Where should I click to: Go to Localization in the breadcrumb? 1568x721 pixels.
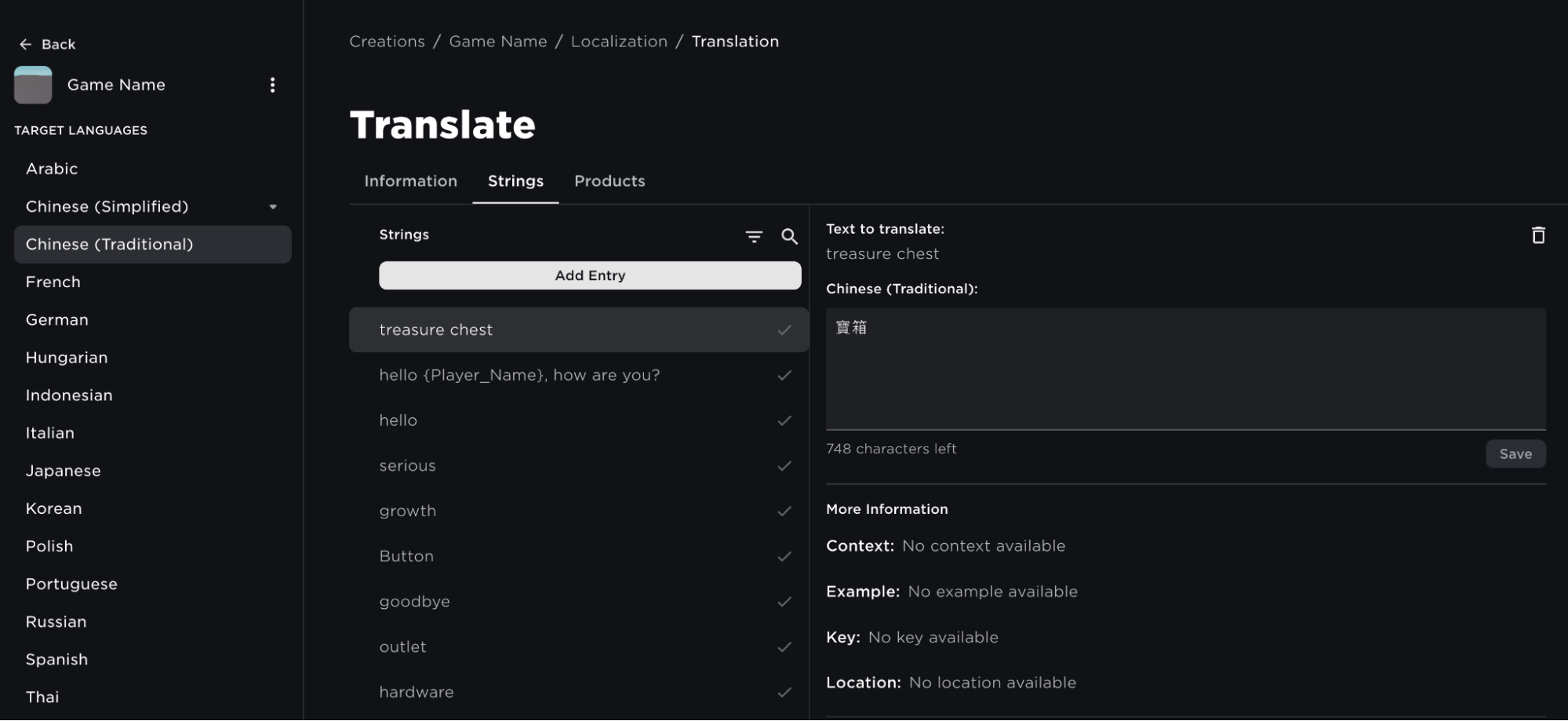(x=619, y=42)
